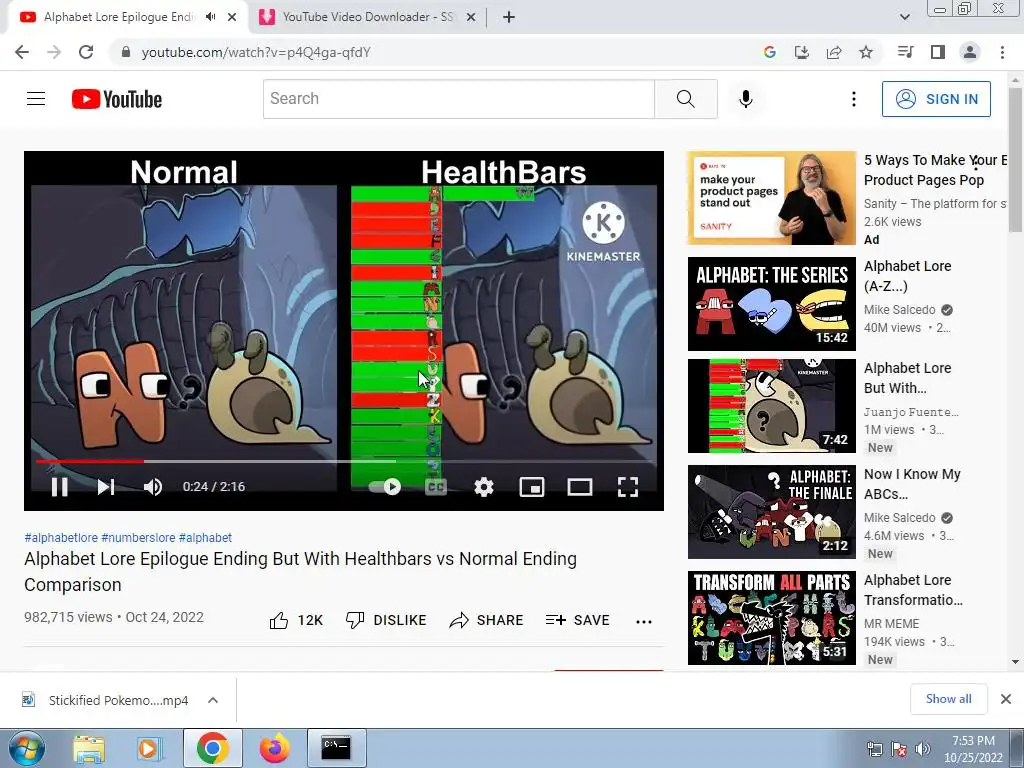Open Alphabet: The Series thumbnail
The width and height of the screenshot is (1024, 768).
[x=771, y=304]
